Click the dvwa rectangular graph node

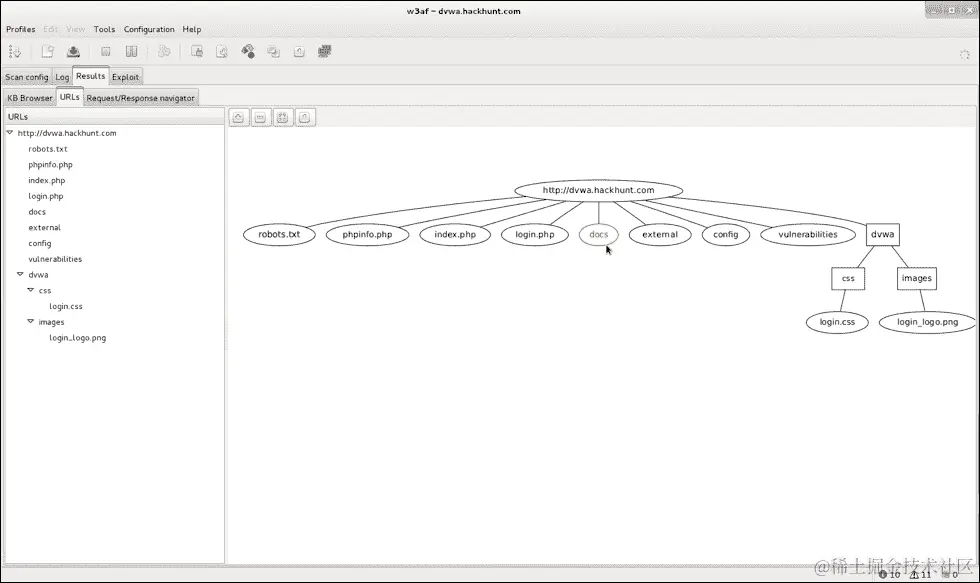coord(882,234)
